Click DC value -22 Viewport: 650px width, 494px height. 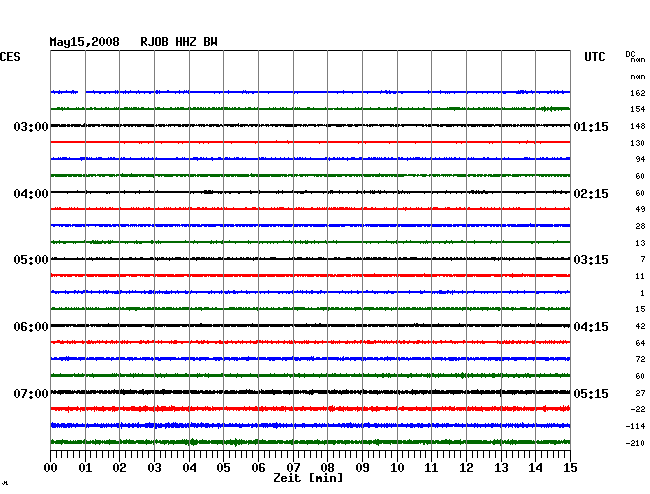click(638, 409)
